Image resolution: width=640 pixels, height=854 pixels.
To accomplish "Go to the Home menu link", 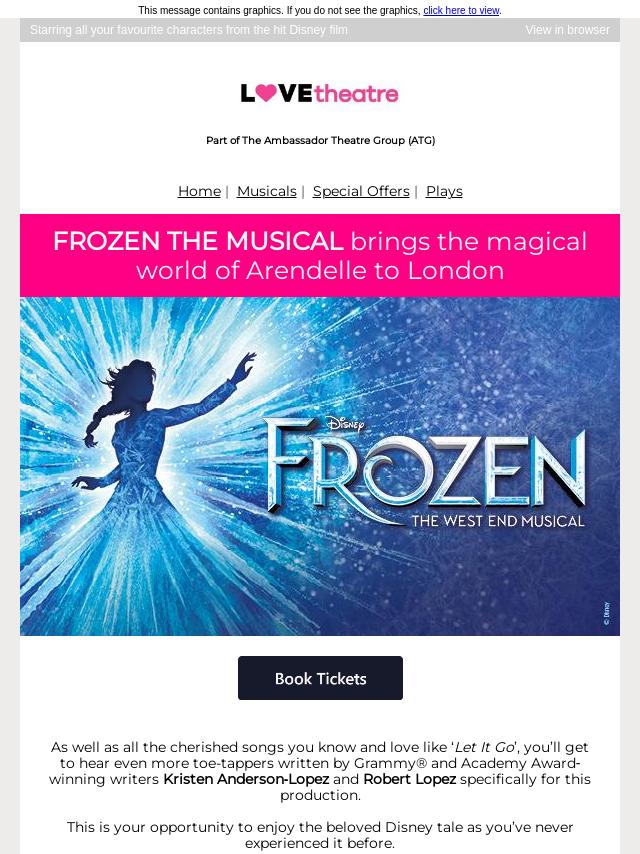I will [199, 191].
